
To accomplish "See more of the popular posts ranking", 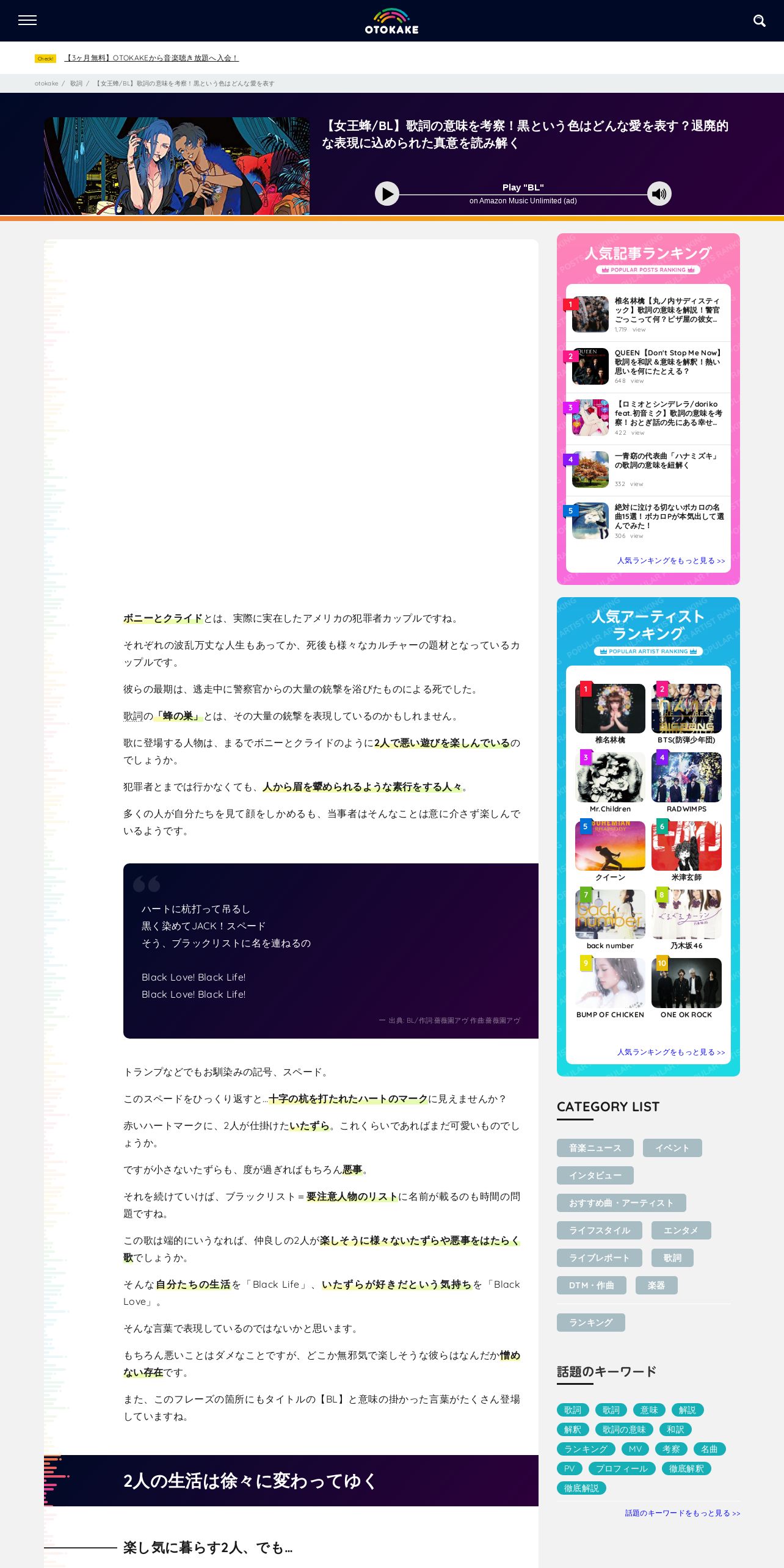I will [x=670, y=561].
